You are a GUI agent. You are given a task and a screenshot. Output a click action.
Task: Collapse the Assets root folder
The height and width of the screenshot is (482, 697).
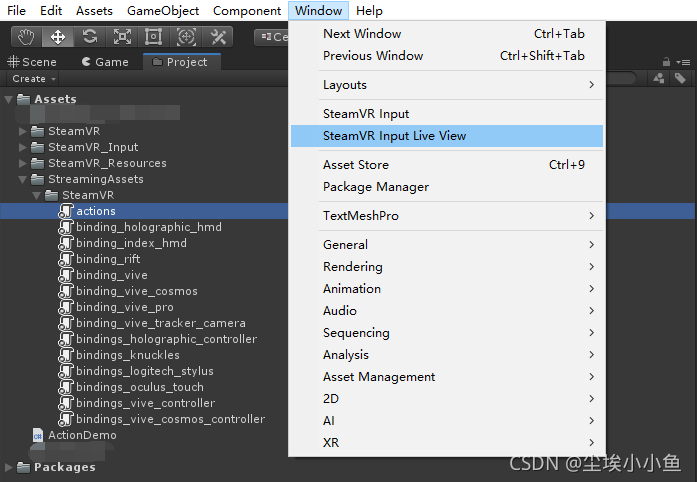pos(8,99)
